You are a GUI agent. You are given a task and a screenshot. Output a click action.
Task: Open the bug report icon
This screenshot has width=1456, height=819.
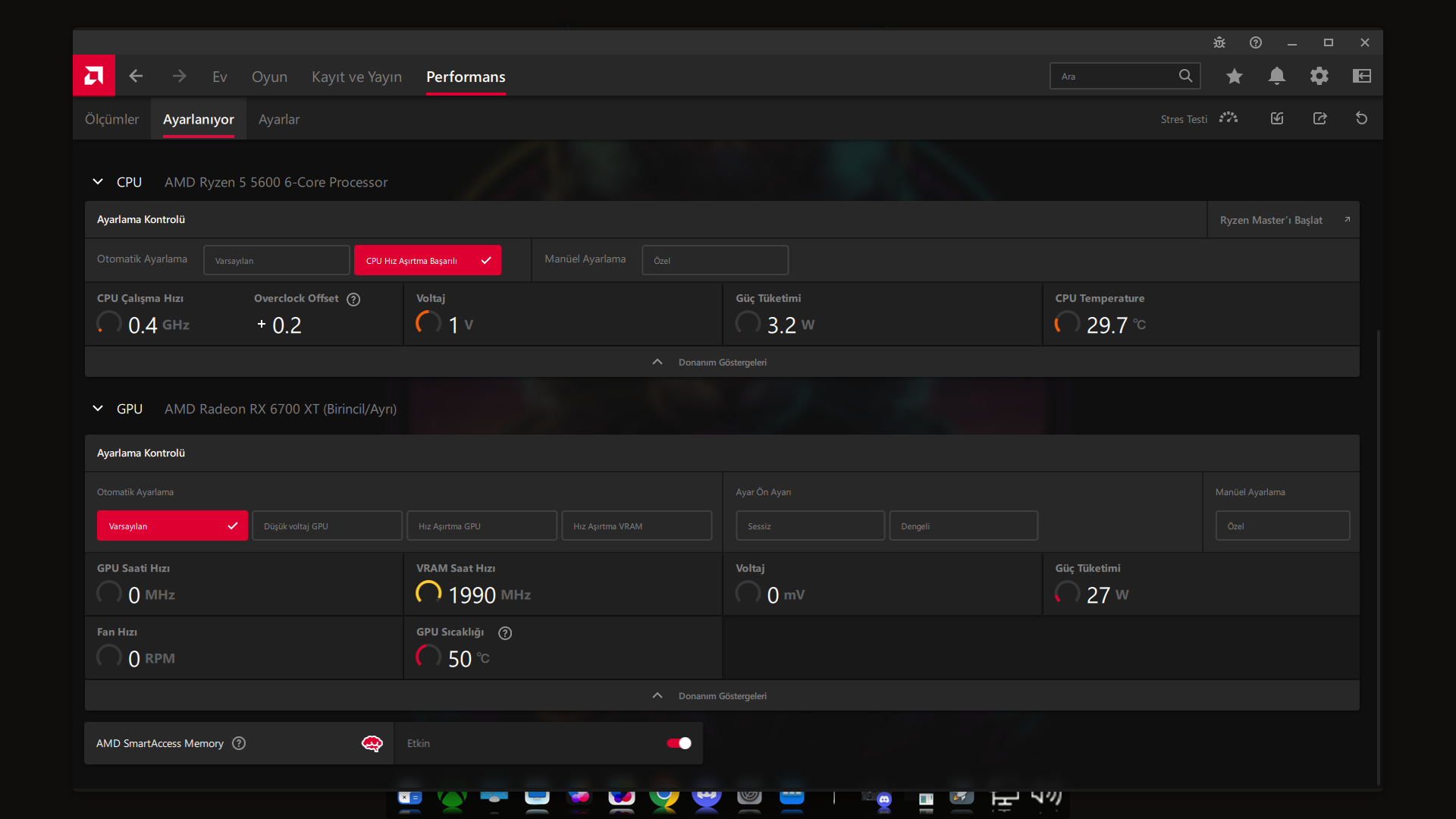(x=1219, y=42)
